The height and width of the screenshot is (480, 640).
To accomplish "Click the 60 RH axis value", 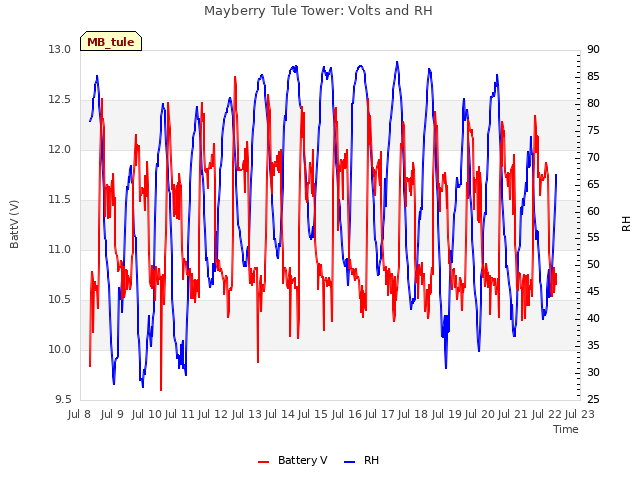I will (593, 211).
